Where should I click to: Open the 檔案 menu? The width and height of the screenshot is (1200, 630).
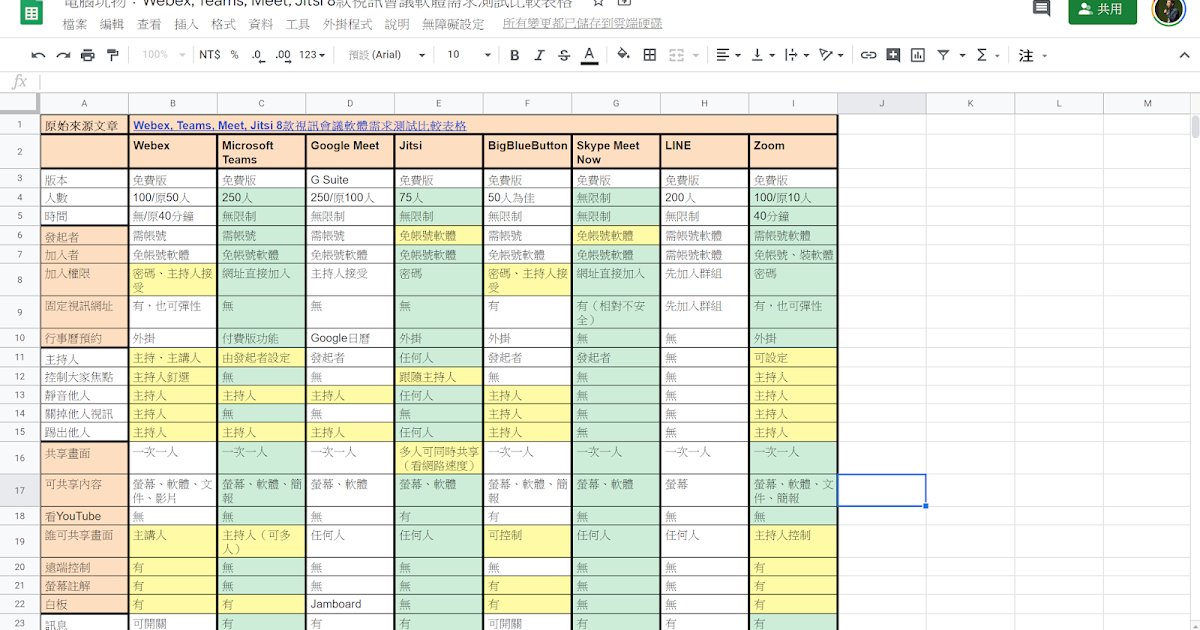(75, 24)
